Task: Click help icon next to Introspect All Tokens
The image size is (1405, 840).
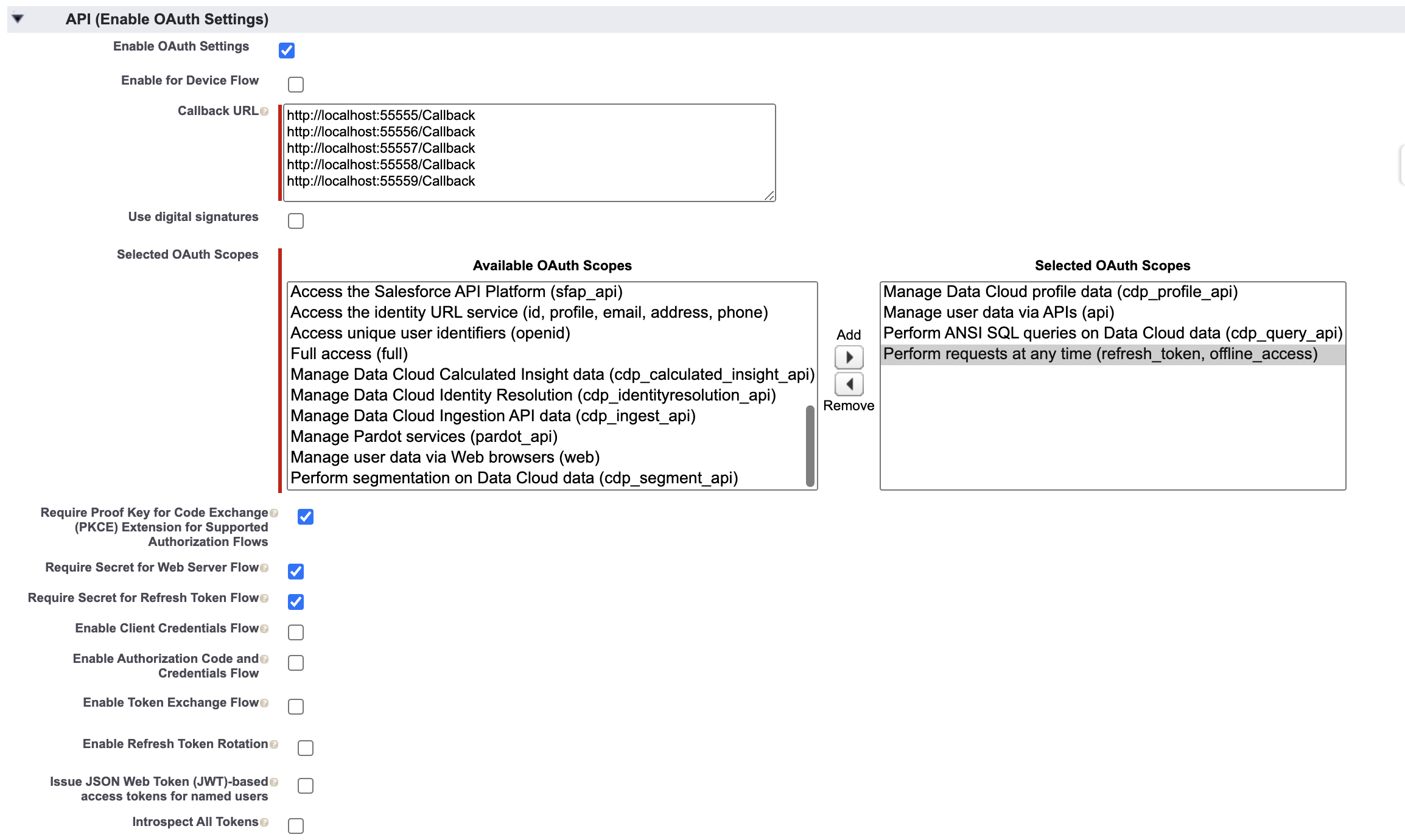Action: pyautogui.click(x=266, y=822)
